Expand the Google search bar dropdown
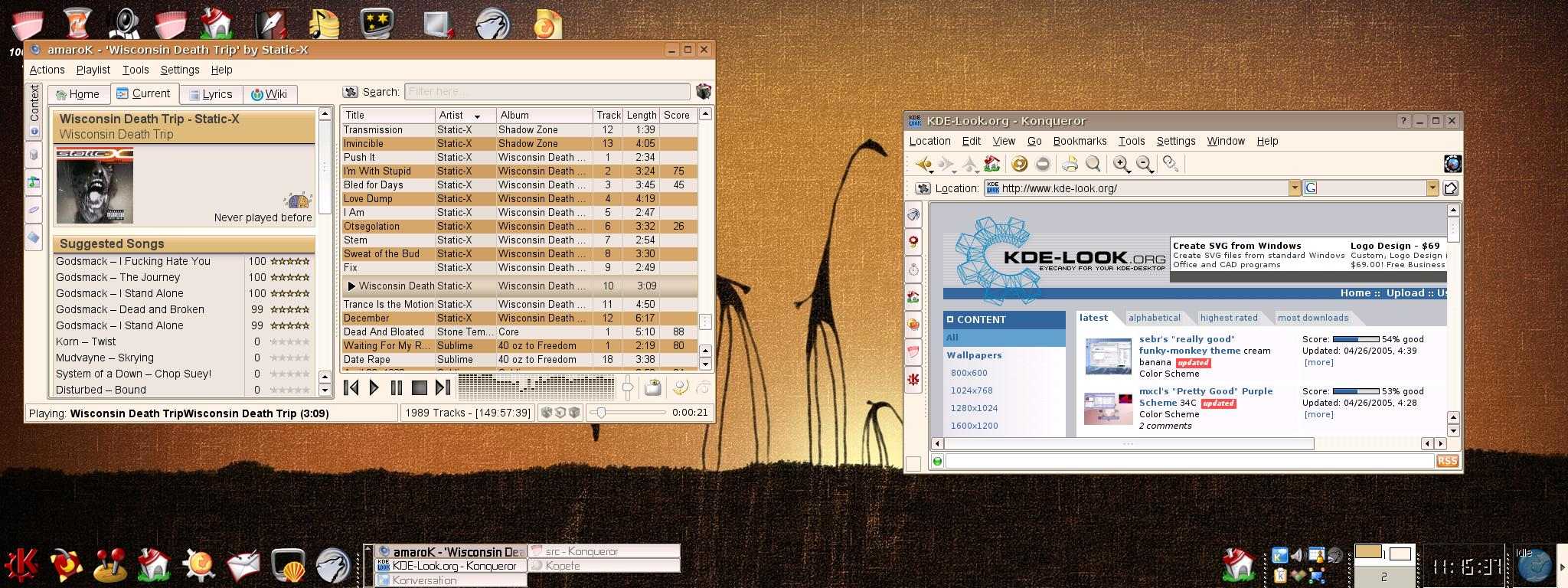Screen dimensions: 1568x588 1432,188
